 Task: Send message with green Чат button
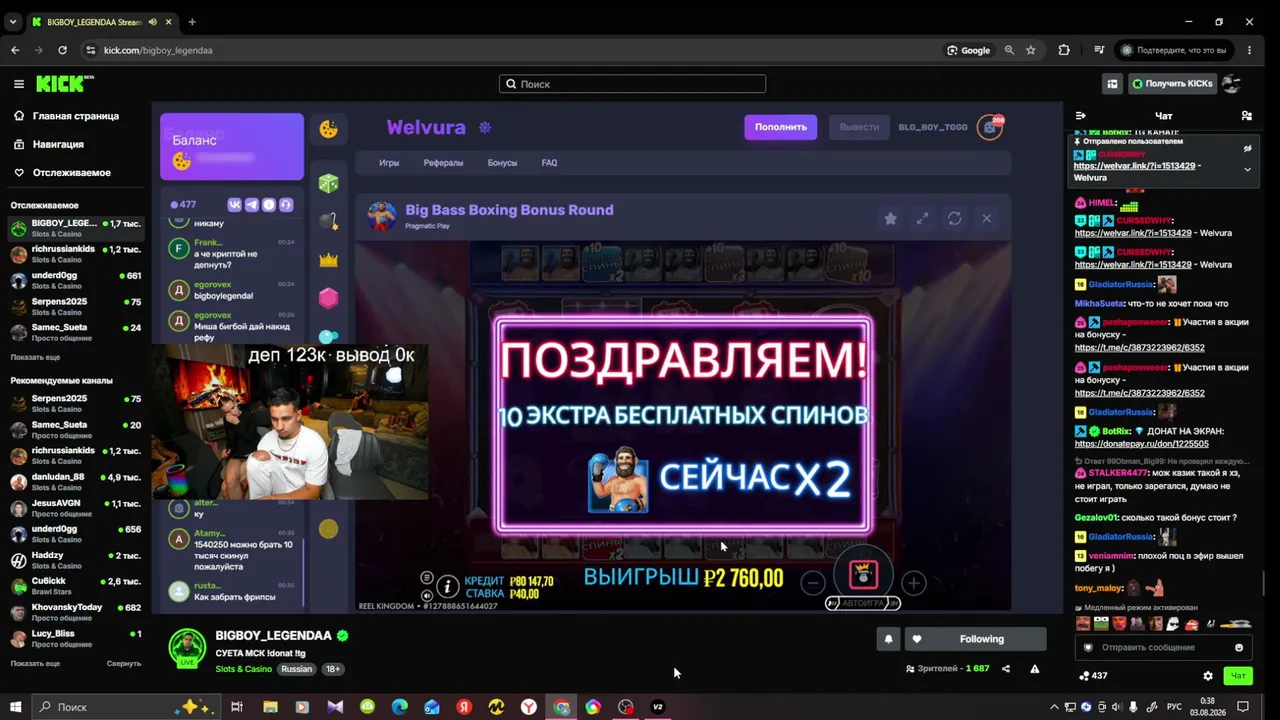tap(1238, 676)
